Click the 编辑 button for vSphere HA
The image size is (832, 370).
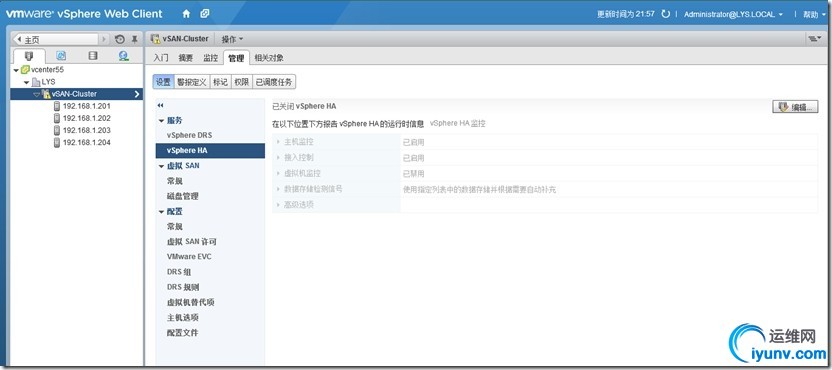pos(795,107)
